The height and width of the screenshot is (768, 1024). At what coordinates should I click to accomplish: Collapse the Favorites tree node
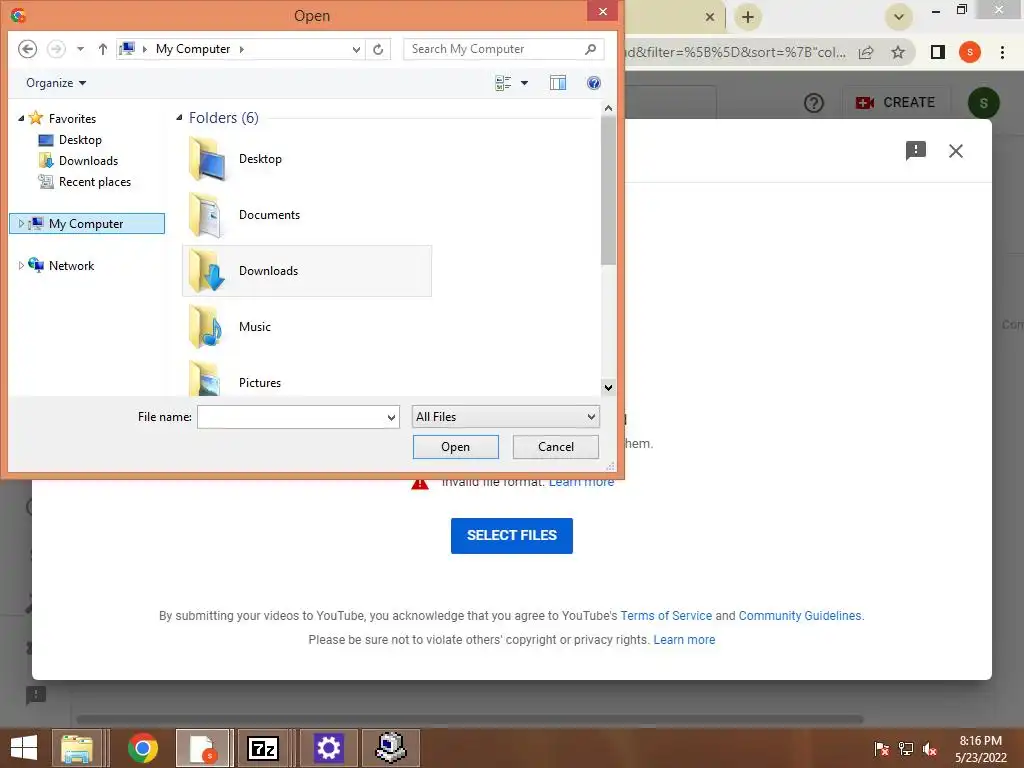coord(21,118)
